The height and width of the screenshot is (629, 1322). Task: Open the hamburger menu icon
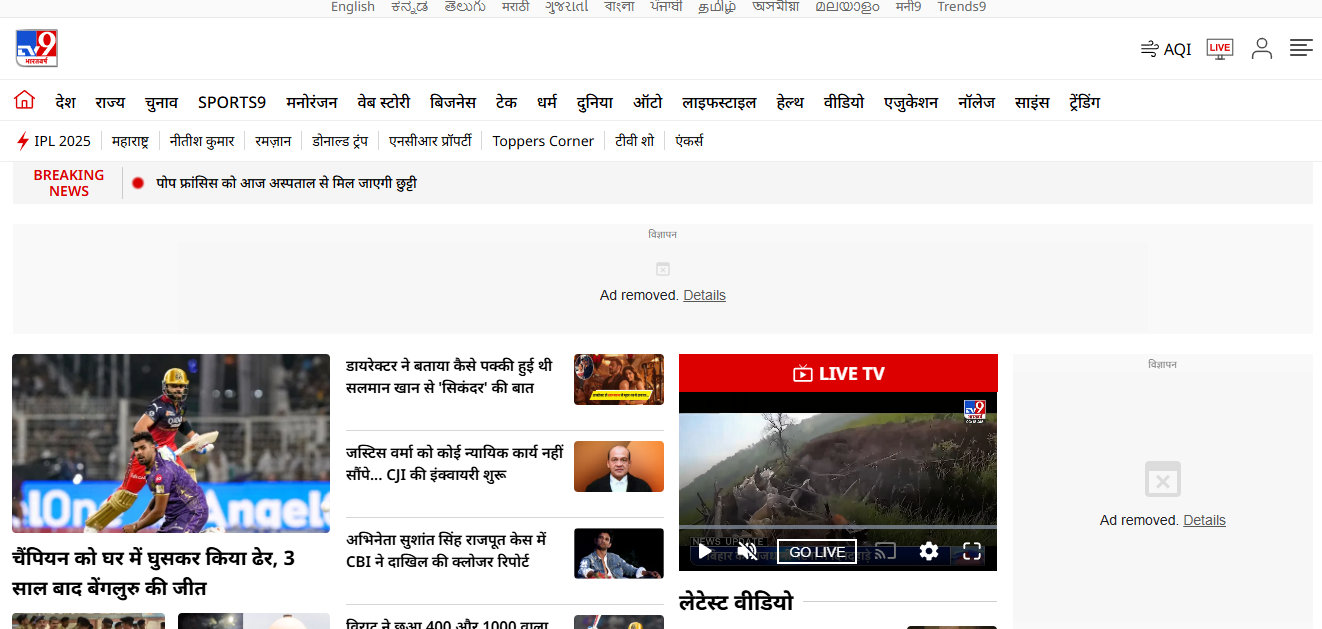coord(1301,48)
